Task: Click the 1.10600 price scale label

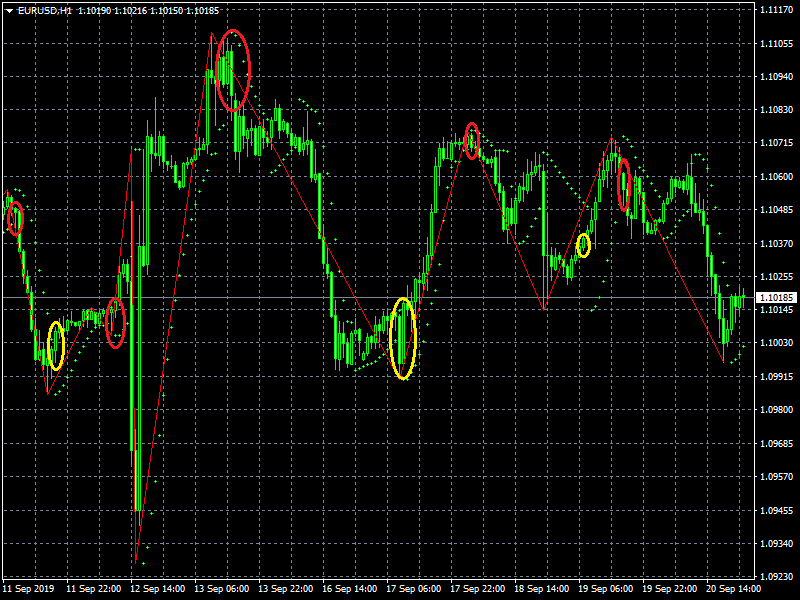Action: click(x=777, y=177)
